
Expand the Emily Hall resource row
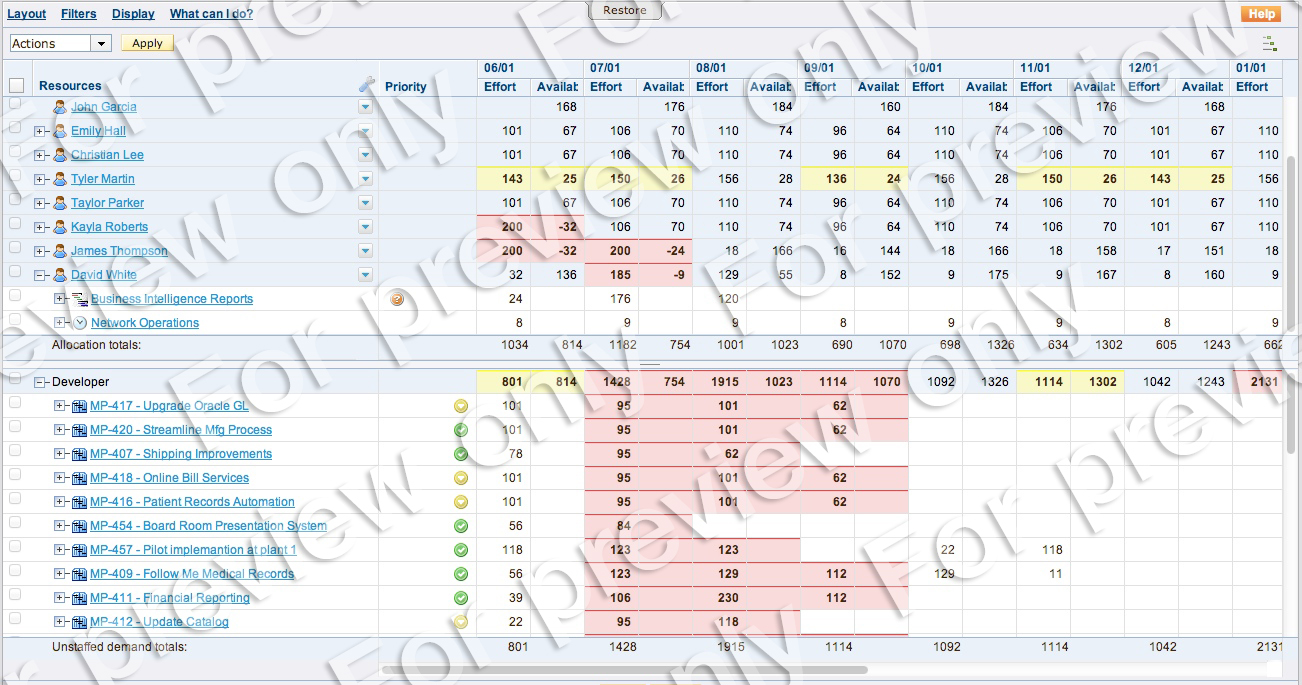pos(40,131)
